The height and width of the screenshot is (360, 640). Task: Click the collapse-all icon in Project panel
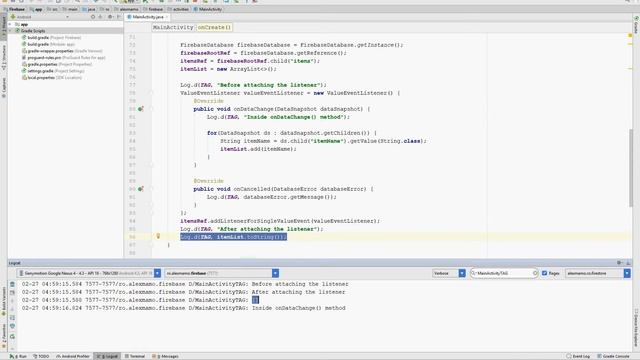click(100, 17)
